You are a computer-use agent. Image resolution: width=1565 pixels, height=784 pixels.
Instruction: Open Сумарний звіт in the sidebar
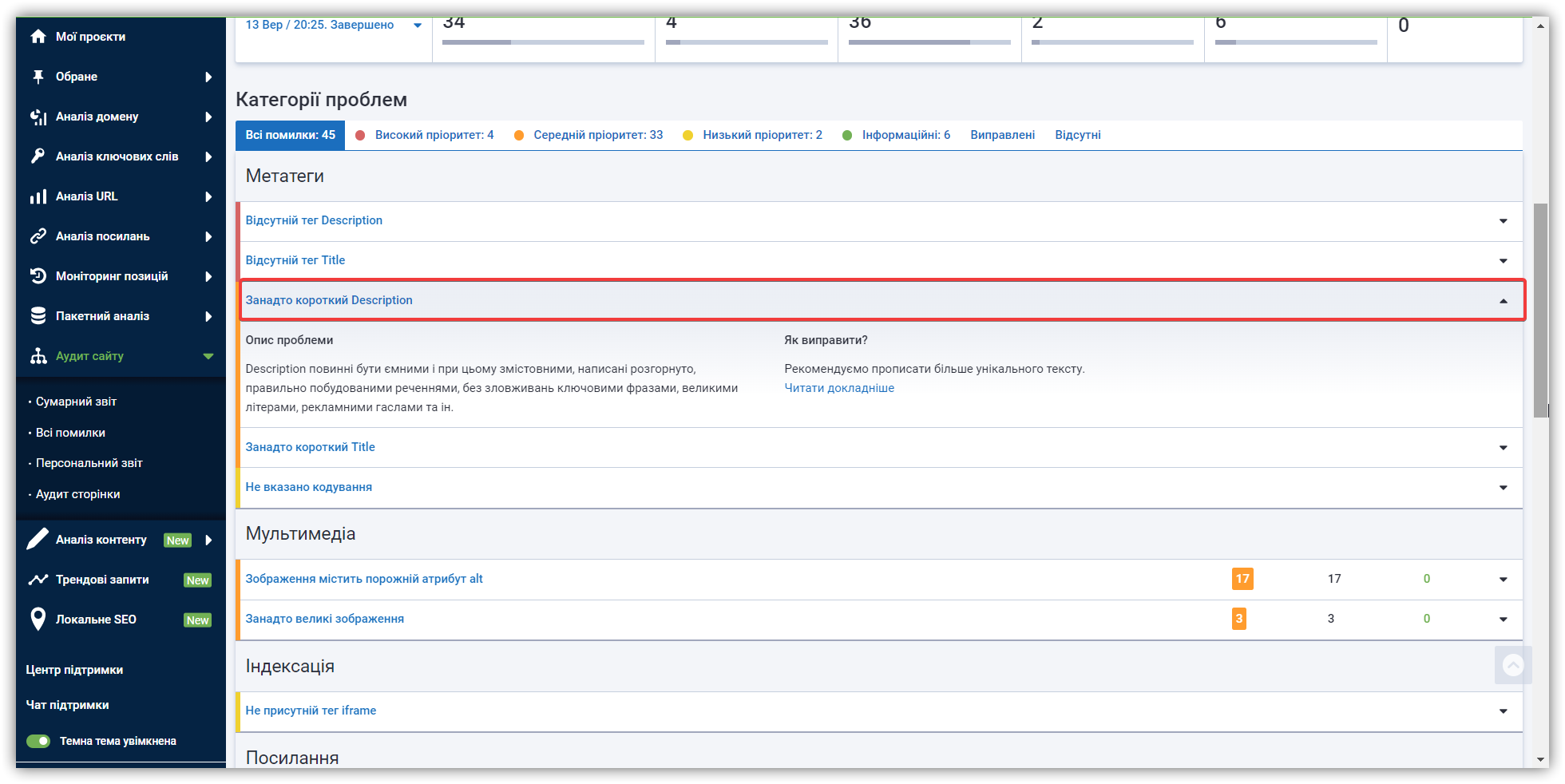(x=76, y=402)
